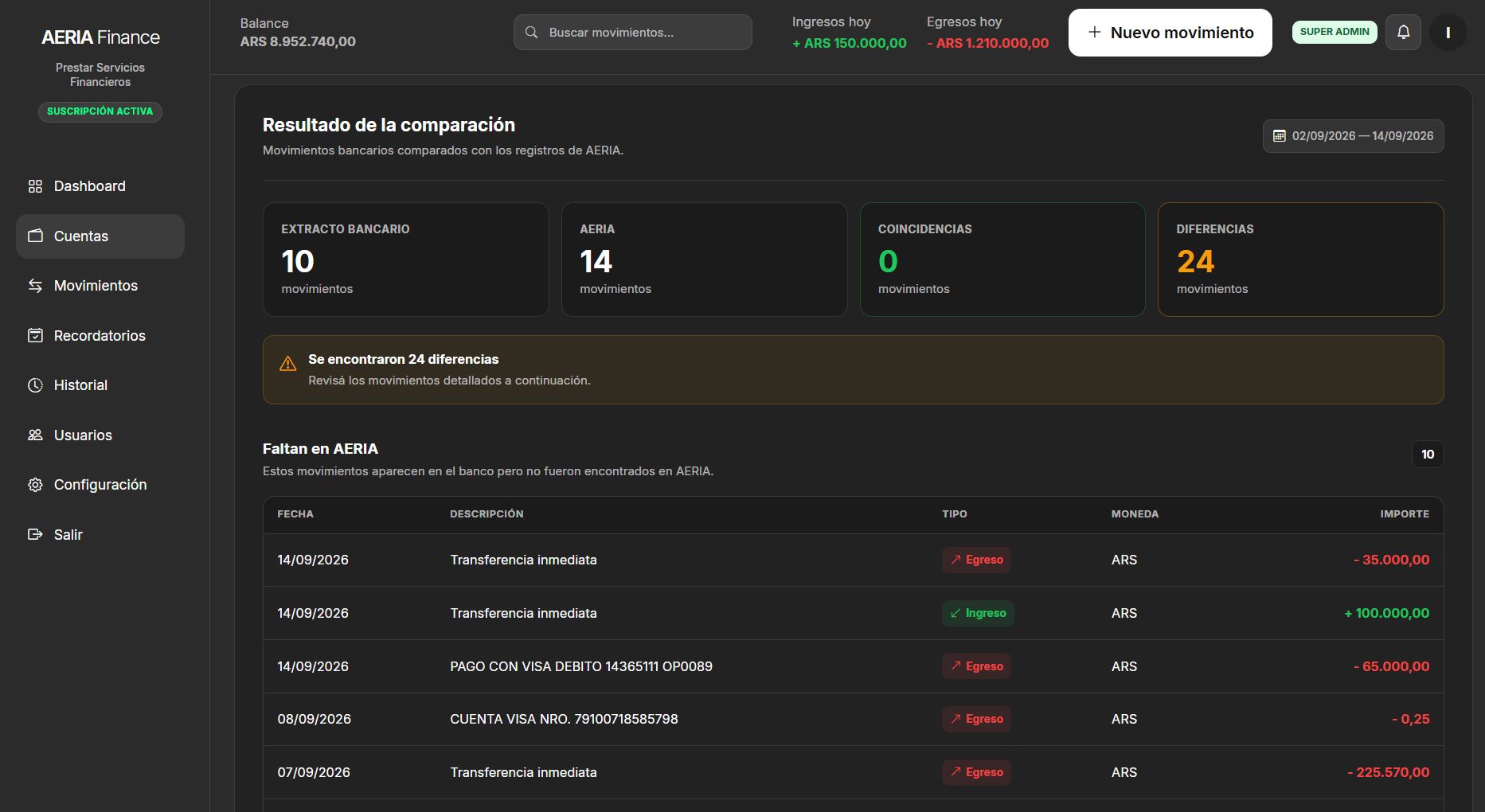1485x812 pixels.
Task: Navigate to Usuarios
Action: (x=100, y=435)
